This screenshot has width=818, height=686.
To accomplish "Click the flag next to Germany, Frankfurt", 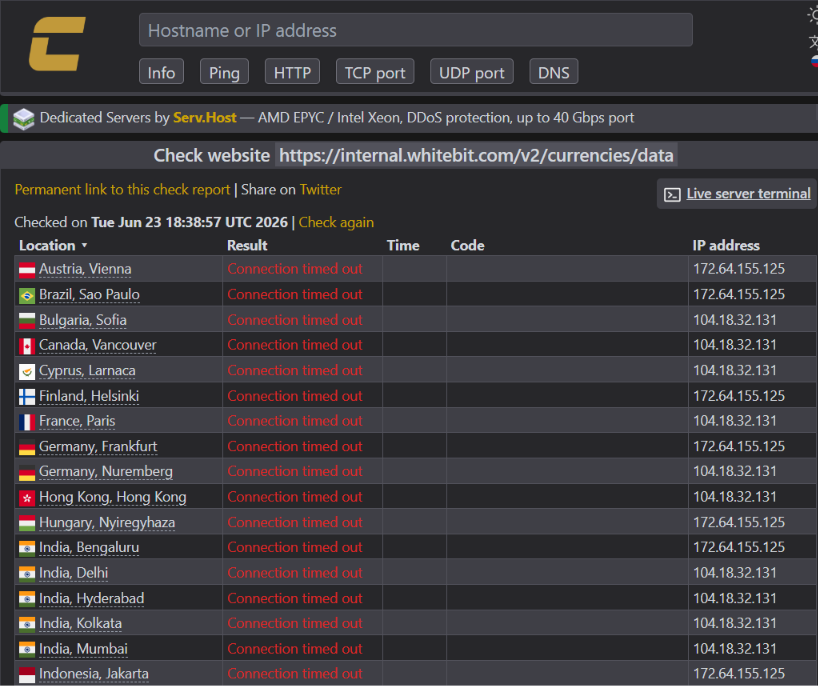I will point(27,447).
